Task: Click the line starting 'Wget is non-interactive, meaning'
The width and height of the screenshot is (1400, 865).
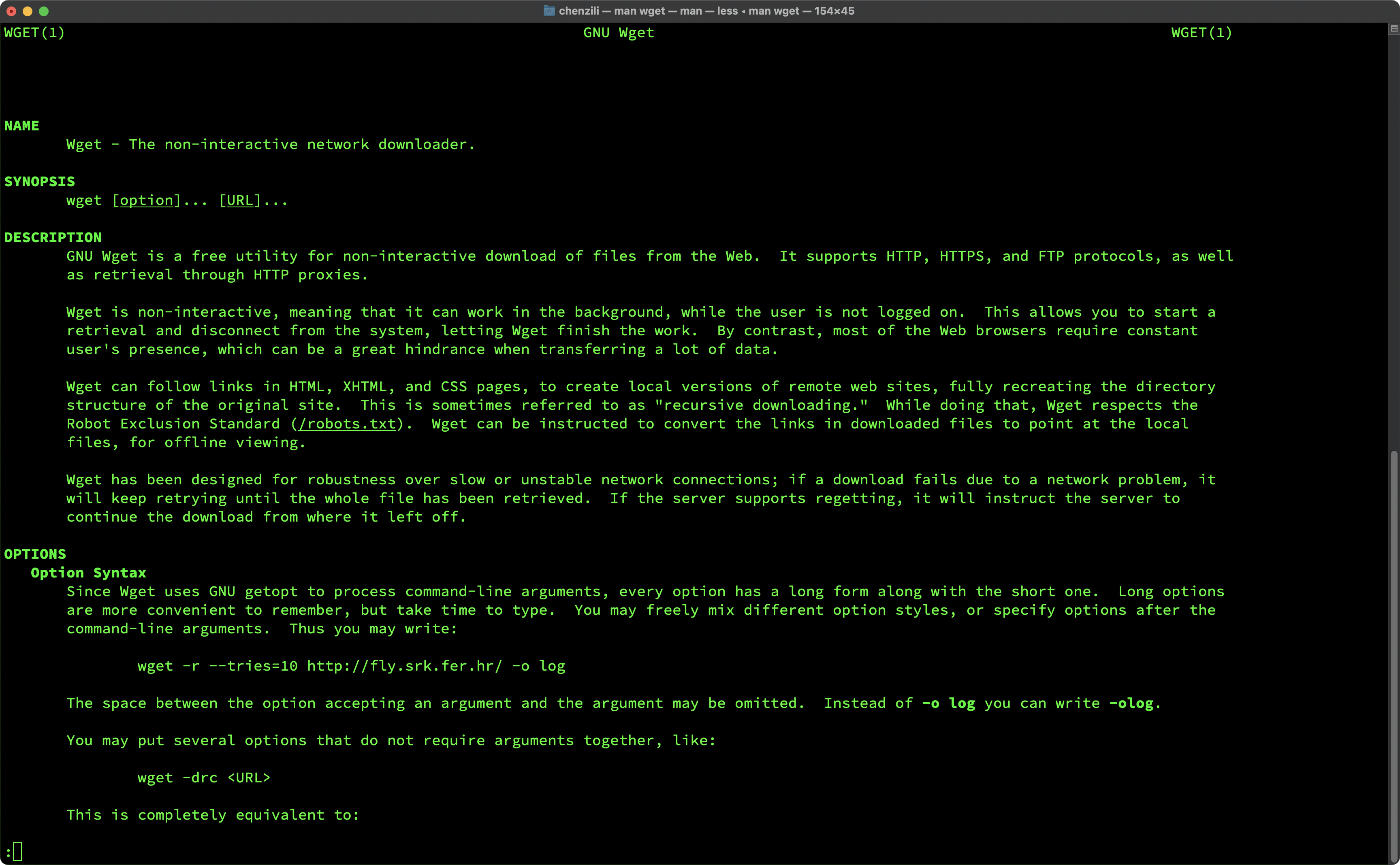Action: (x=641, y=312)
